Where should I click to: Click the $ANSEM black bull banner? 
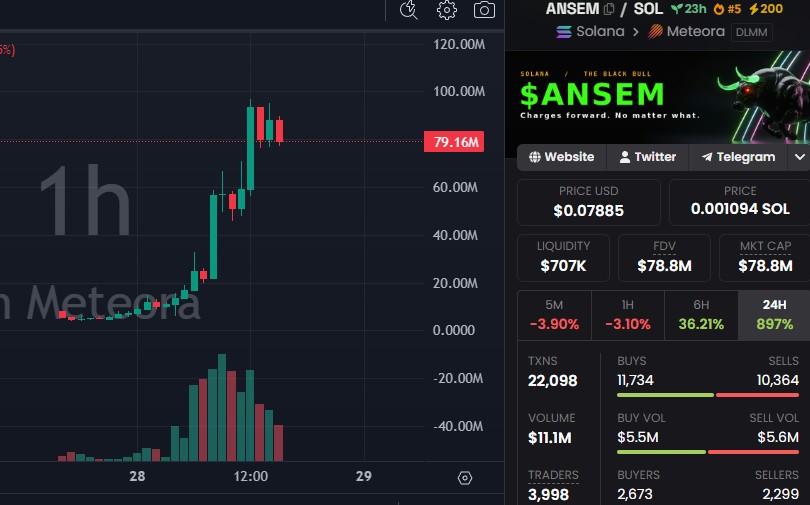[x=657, y=97]
